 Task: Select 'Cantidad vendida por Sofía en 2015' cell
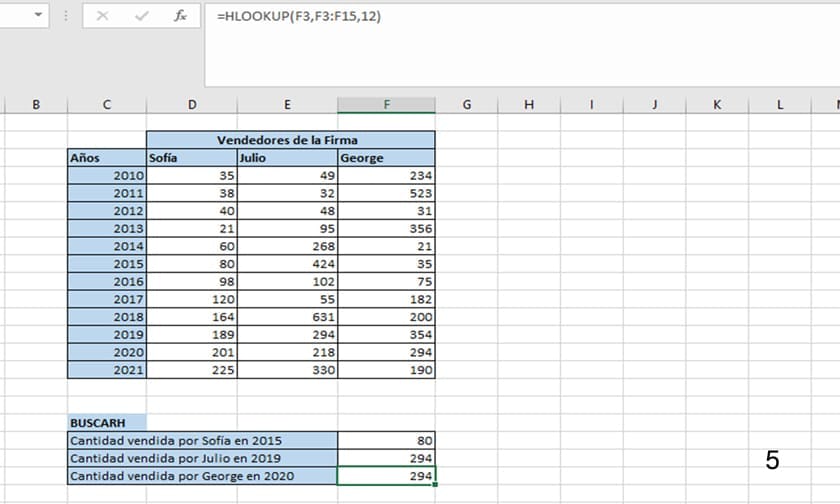coord(202,440)
